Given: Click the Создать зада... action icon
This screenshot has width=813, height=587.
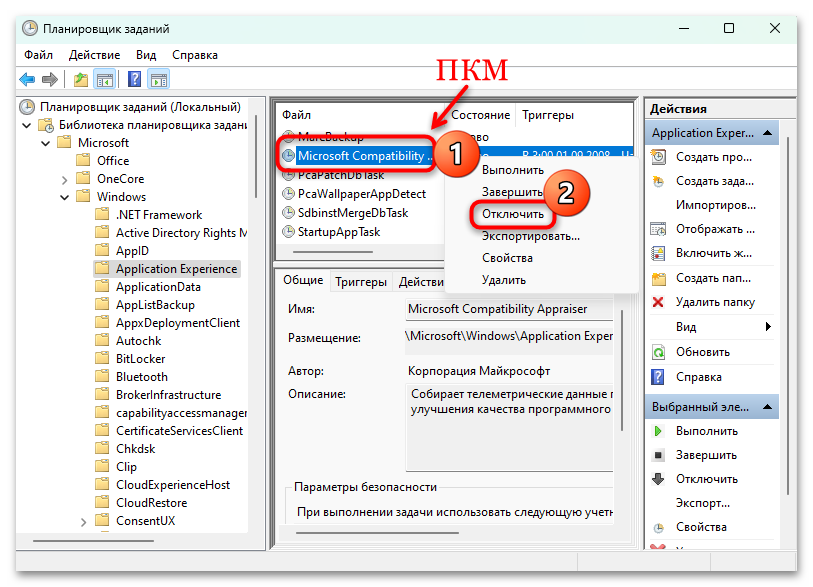Looking at the screenshot, I should click(658, 181).
